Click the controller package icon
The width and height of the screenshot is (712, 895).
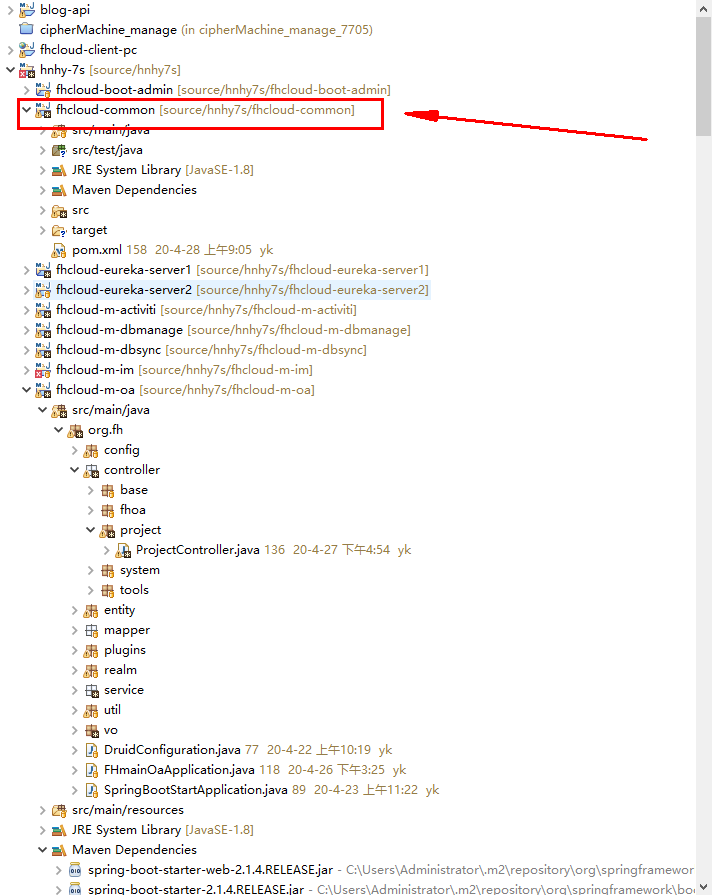coord(91,470)
